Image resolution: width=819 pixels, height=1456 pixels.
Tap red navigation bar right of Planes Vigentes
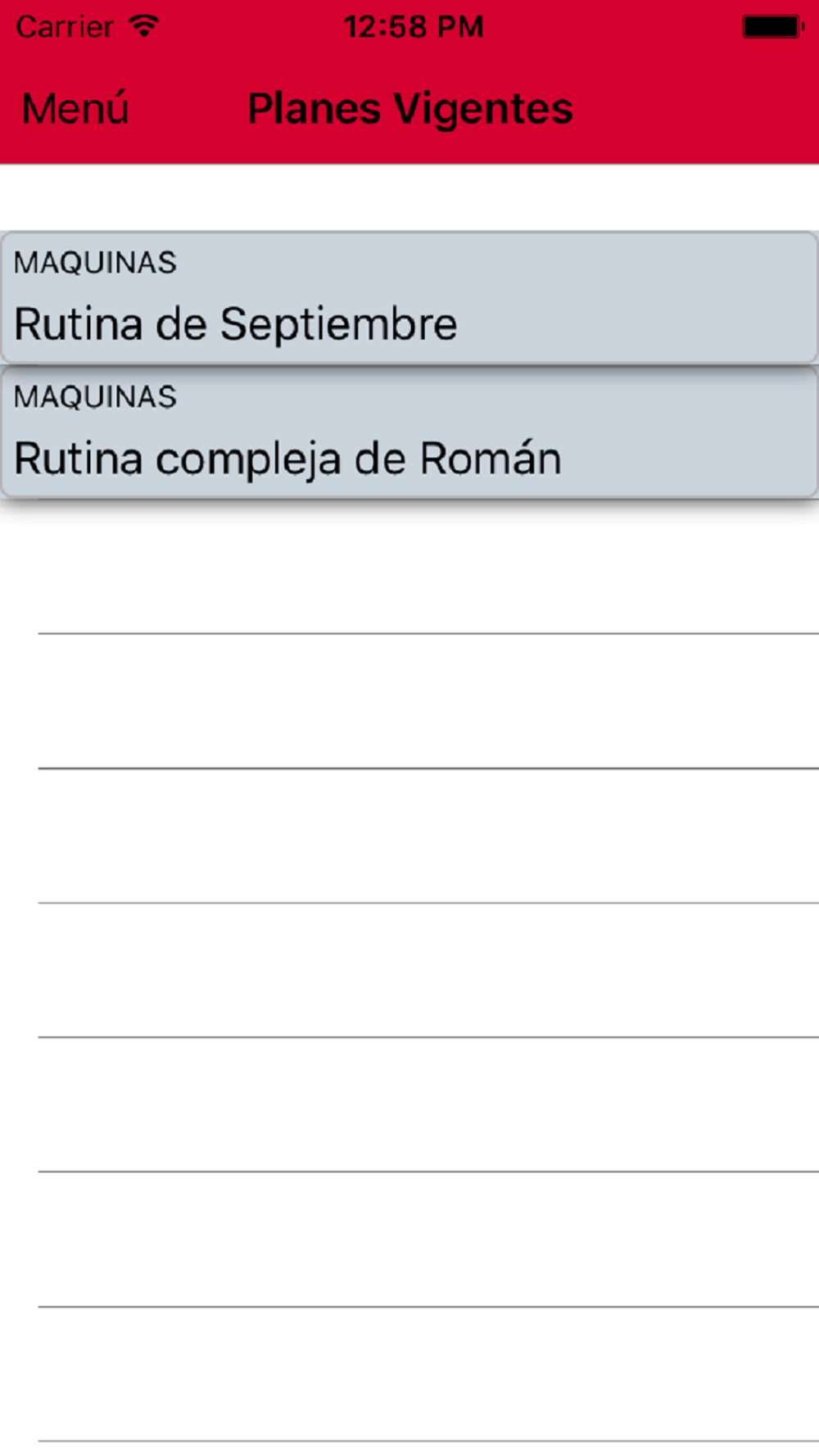click(696, 109)
